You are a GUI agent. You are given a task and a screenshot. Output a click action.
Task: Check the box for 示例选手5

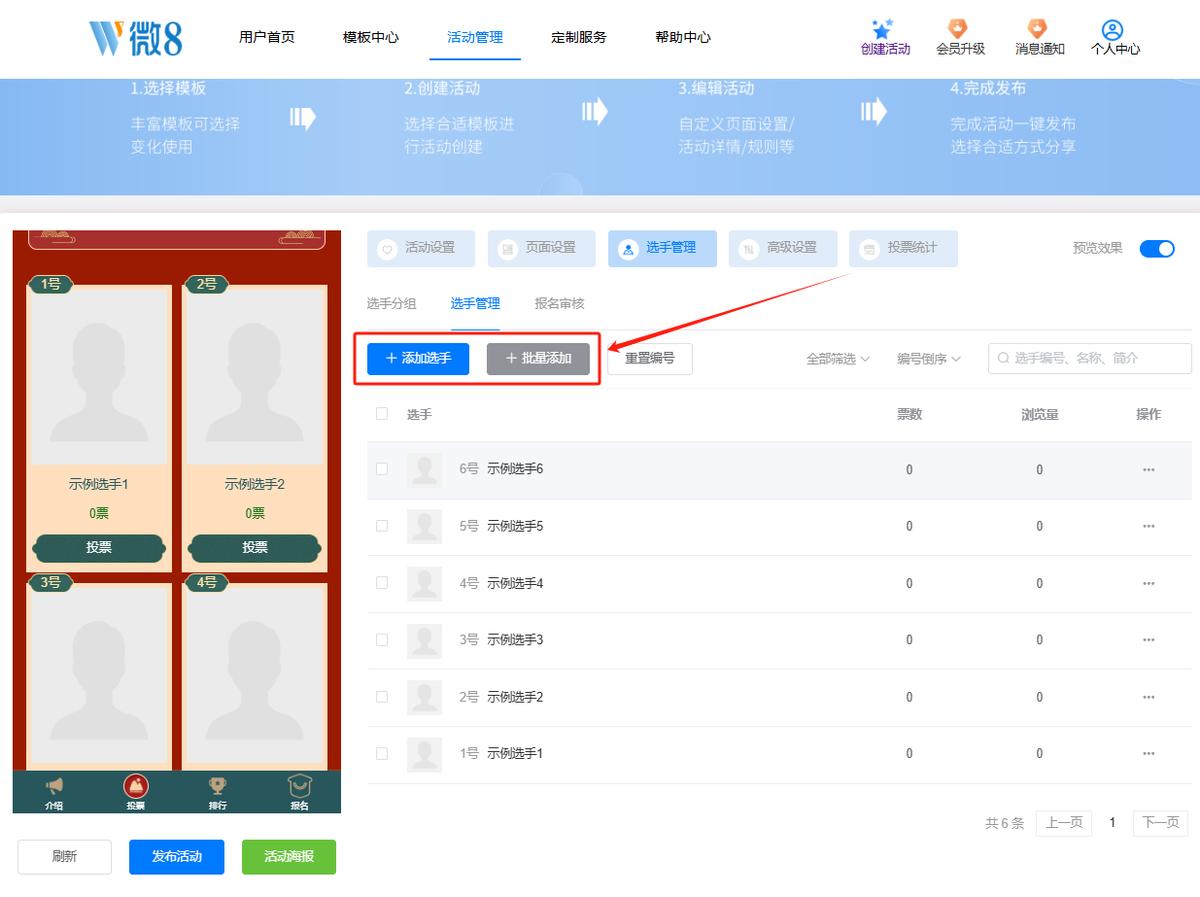click(x=382, y=526)
